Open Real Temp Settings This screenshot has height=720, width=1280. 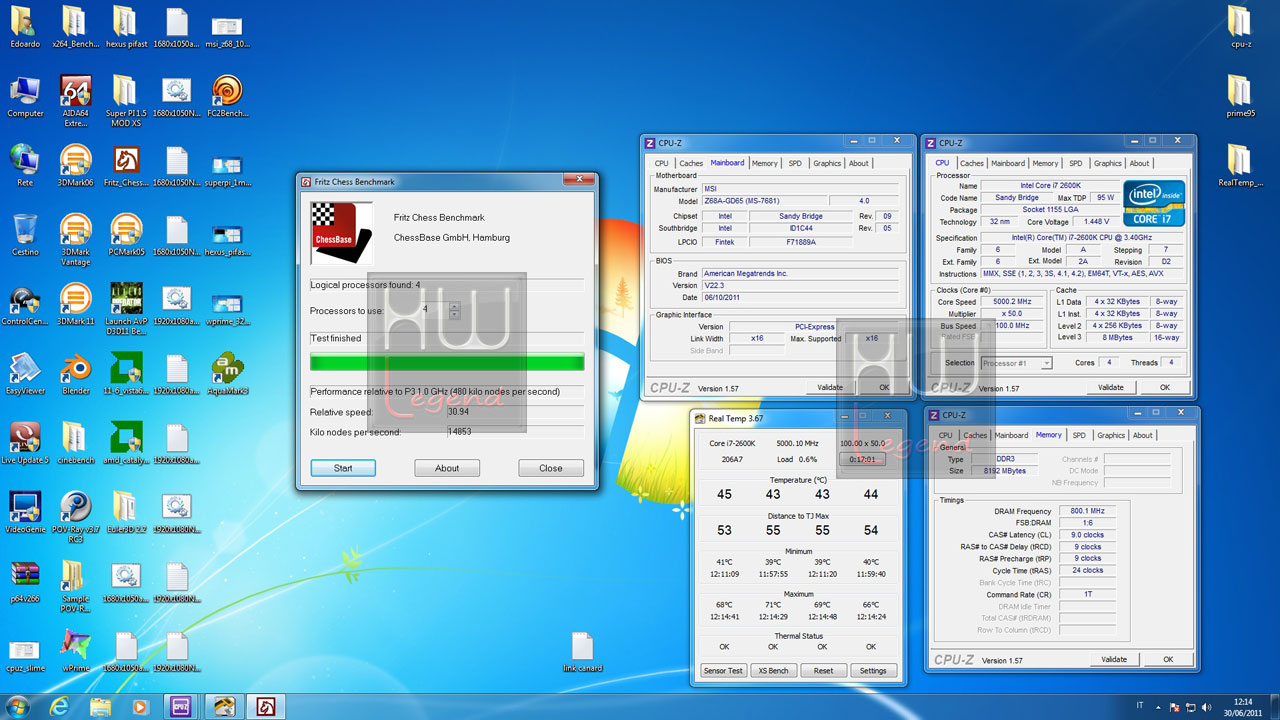tap(873, 670)
